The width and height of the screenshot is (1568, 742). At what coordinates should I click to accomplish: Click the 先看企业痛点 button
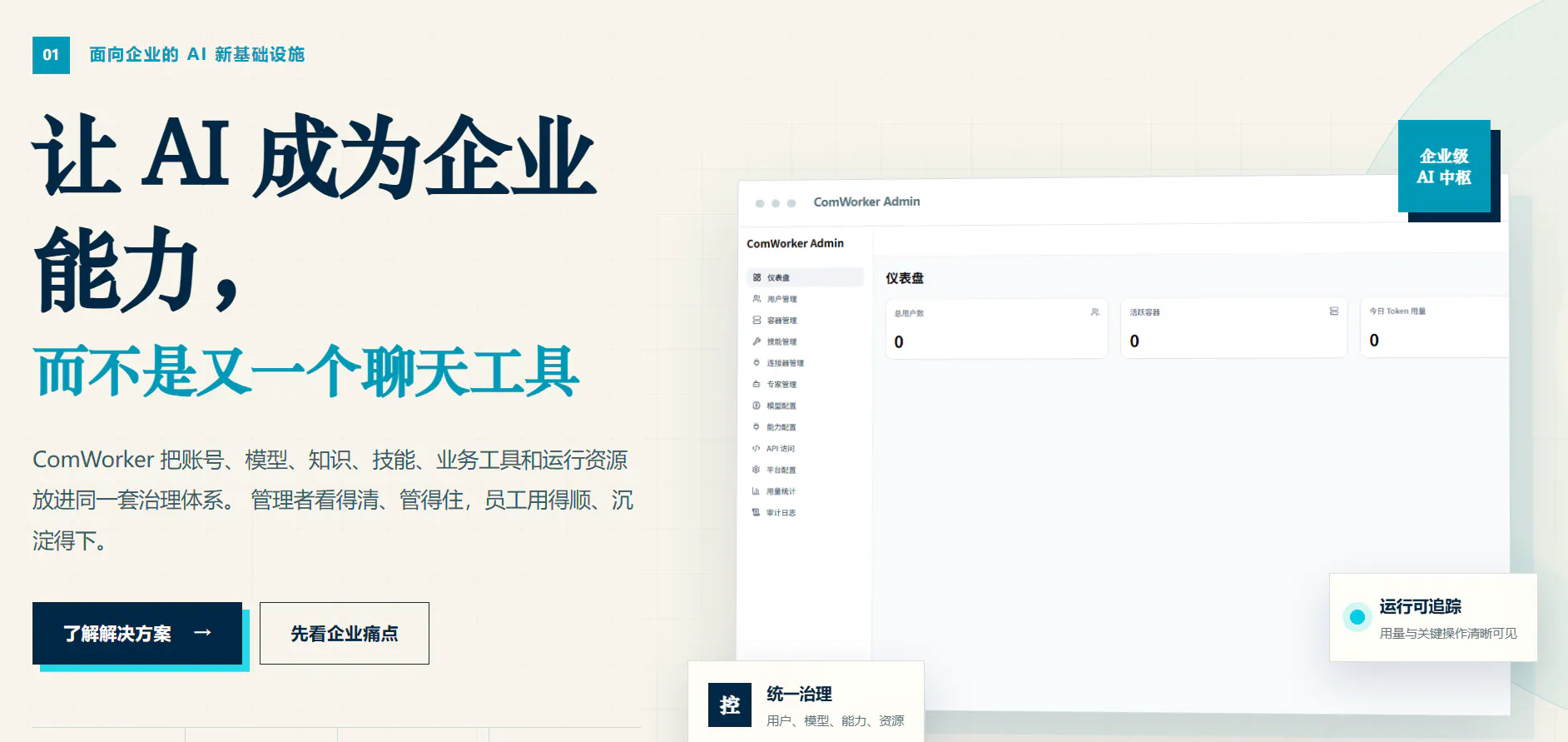click(345, 633)
